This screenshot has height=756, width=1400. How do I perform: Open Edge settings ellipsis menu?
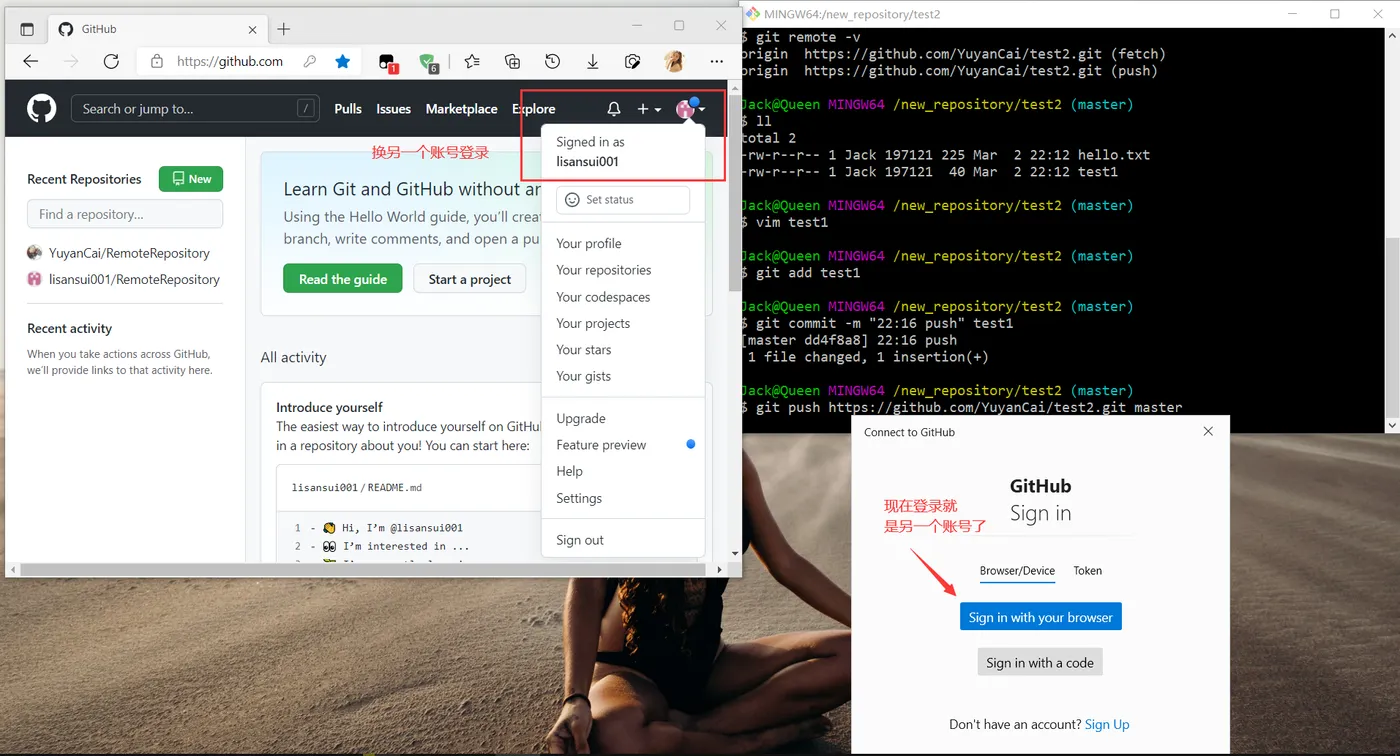716,61
